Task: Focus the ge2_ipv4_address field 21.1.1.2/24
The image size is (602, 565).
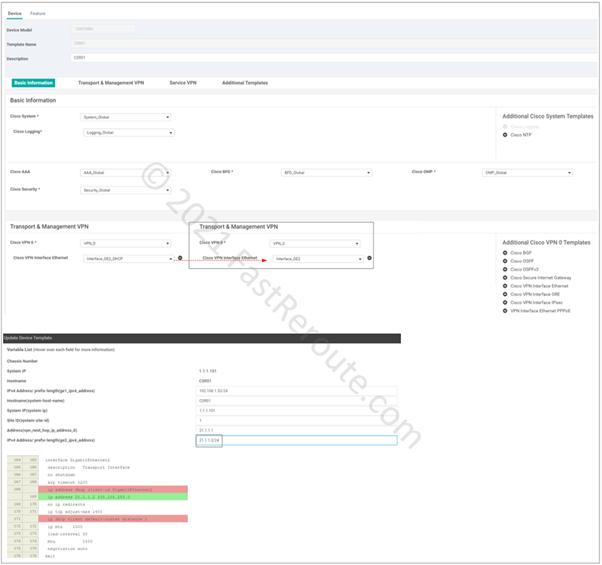Action: pyautogui.click(x=296, y=440)
